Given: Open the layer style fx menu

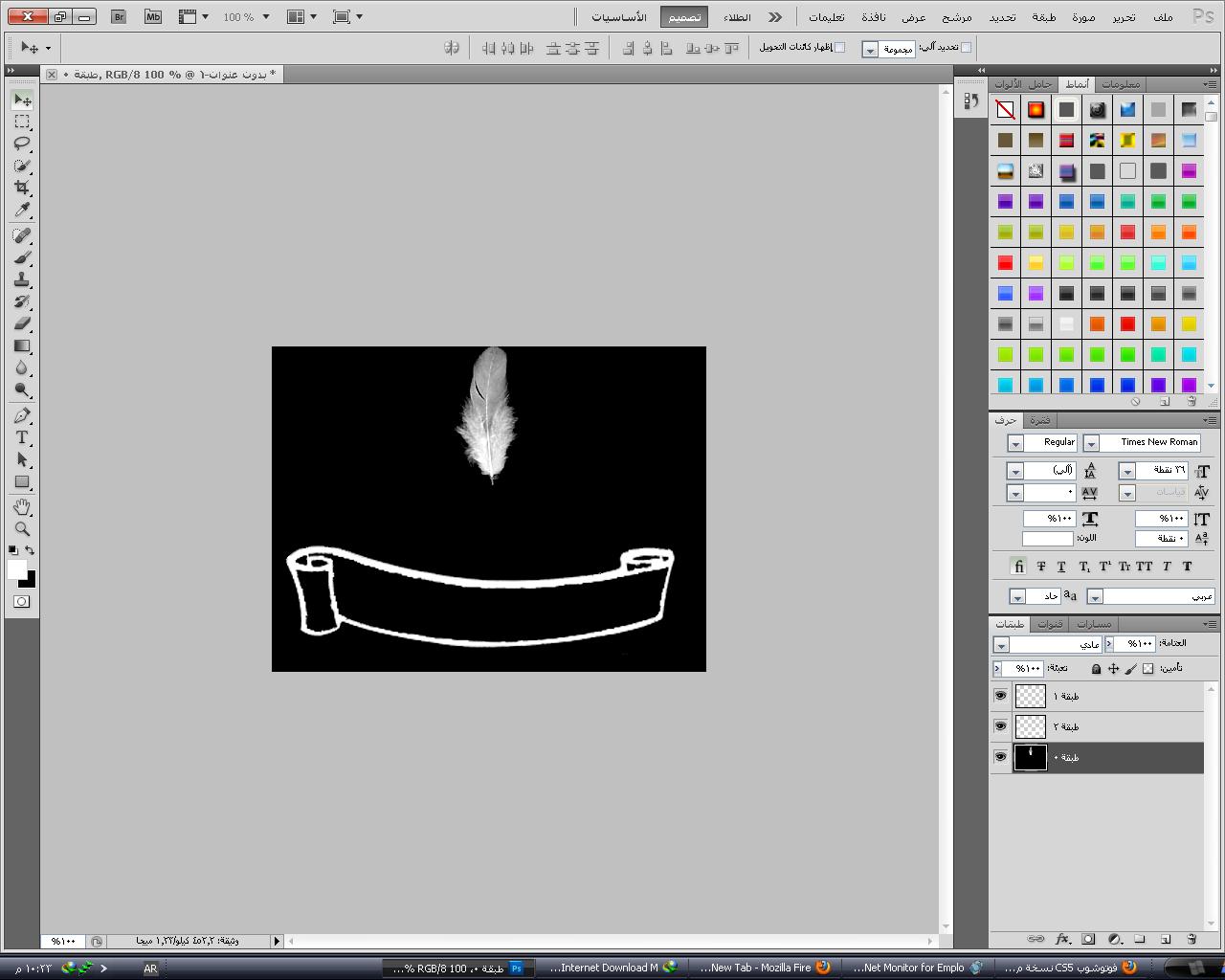Looking at the screenshot, I should [1062, 940].
